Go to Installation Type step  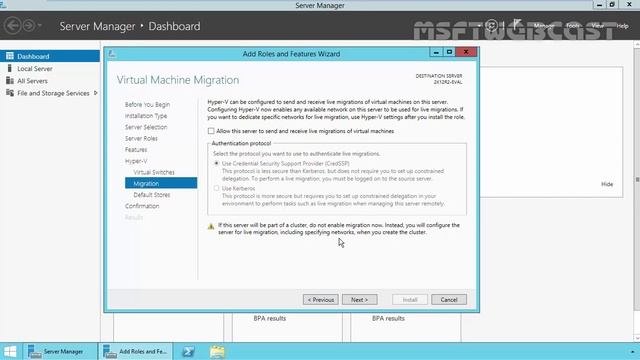click(x=146, y=116)
